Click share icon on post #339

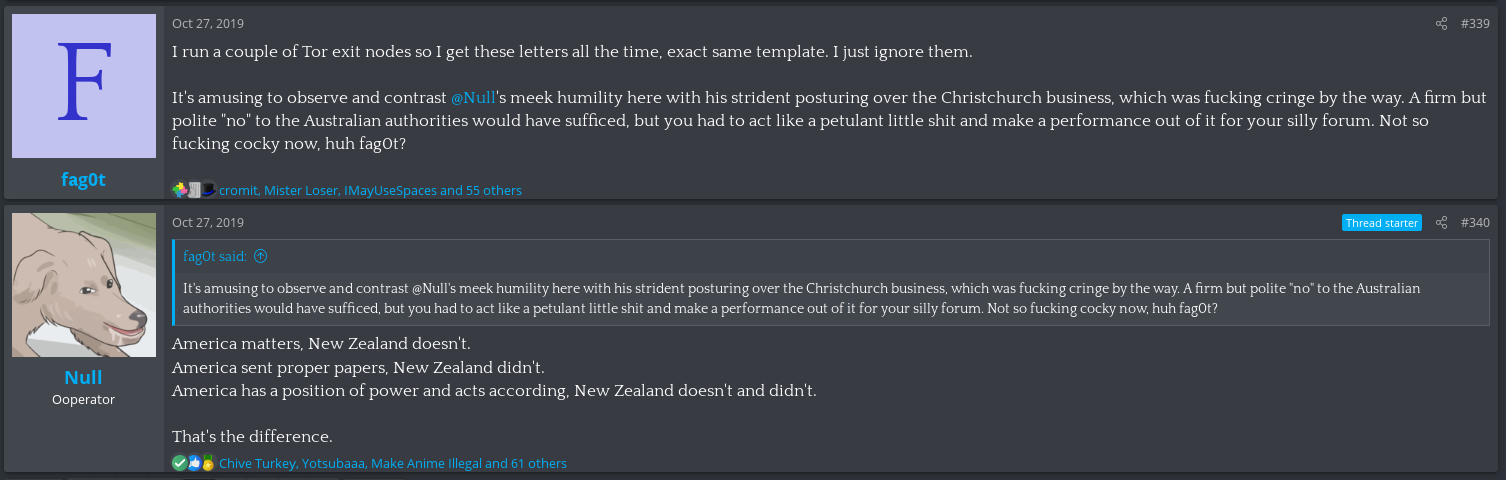click(1441, 24)
